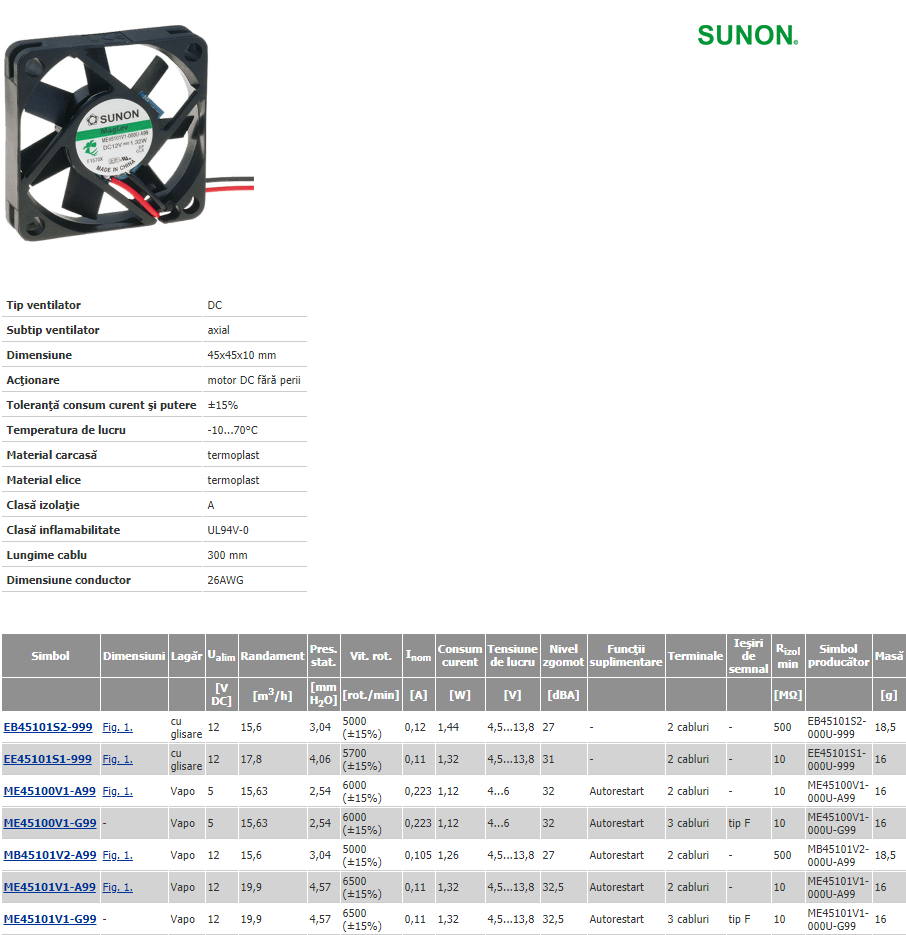The height and width of the screenshot is (935, 906).
Task: Select the '-10...70°C' temperature value
Action: coord(233,431)
